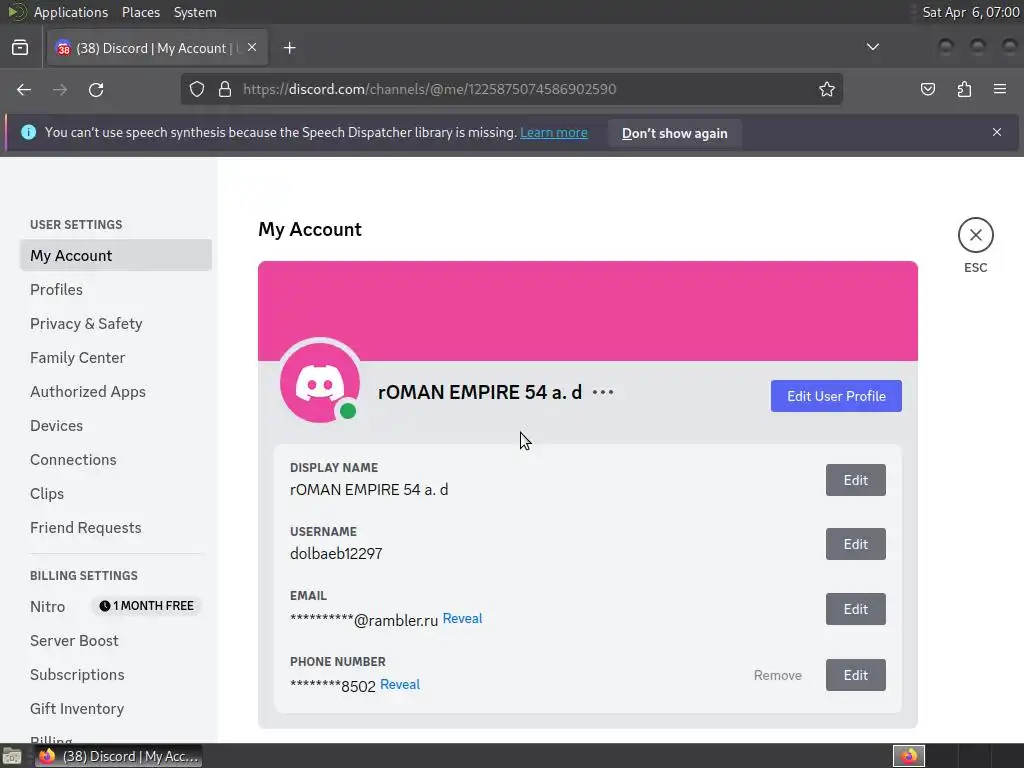Go back with the browser back arrow
The height and width of the screenshot is (768, 1024).
click(x=24, y=89)
